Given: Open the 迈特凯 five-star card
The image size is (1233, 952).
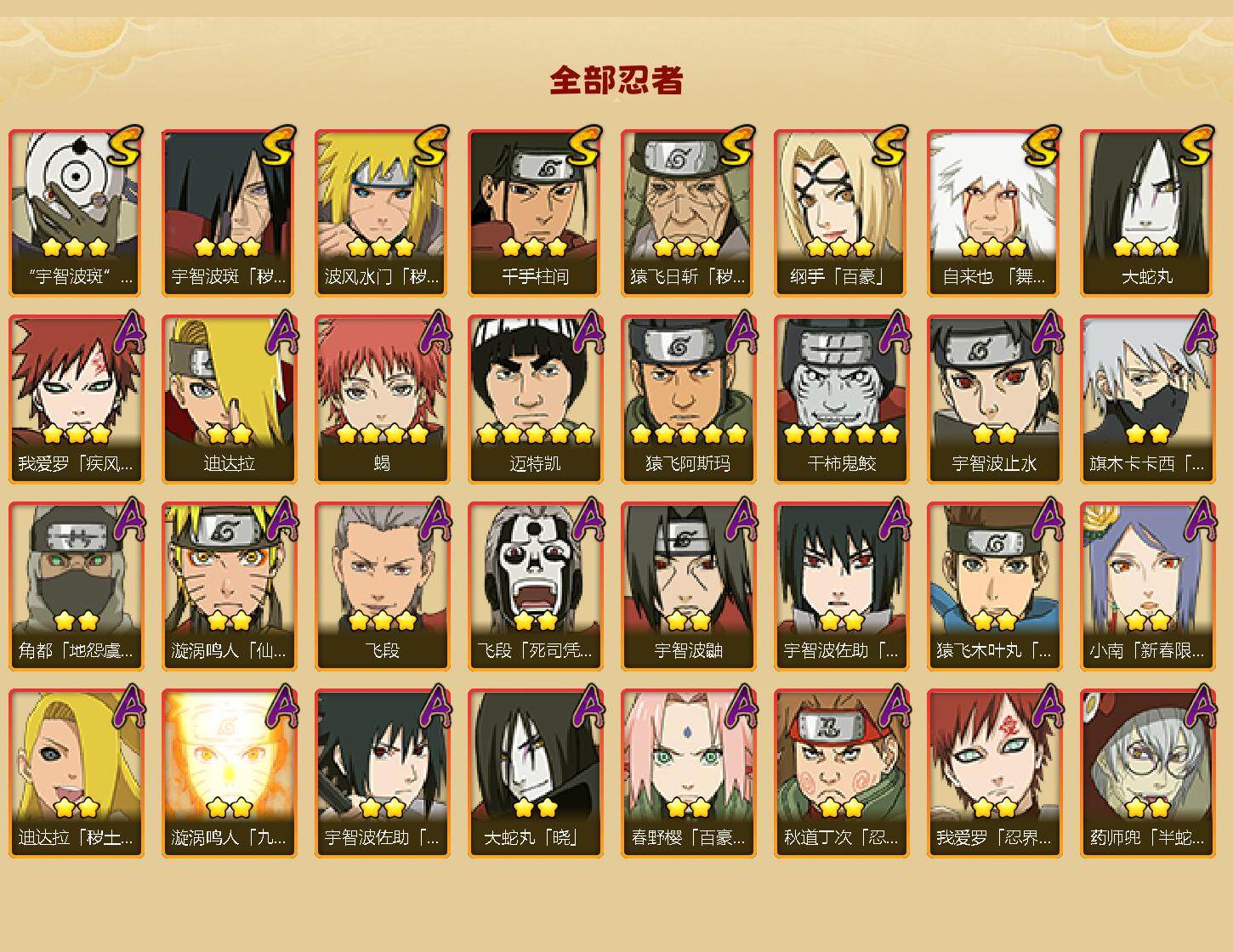Looking at the screenshot, I should (535, 399).
